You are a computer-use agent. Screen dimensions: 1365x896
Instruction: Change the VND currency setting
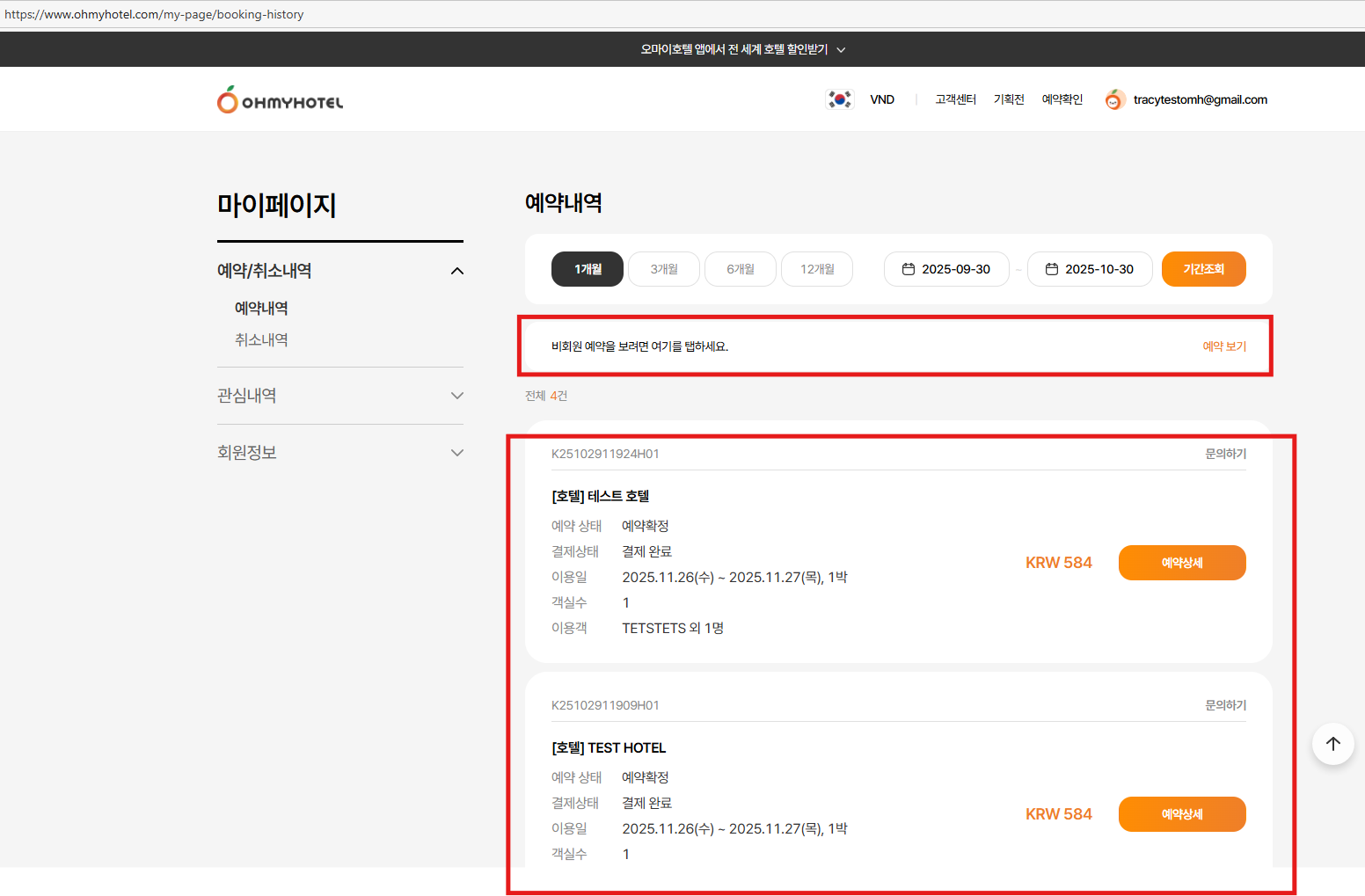click(882, 99)
